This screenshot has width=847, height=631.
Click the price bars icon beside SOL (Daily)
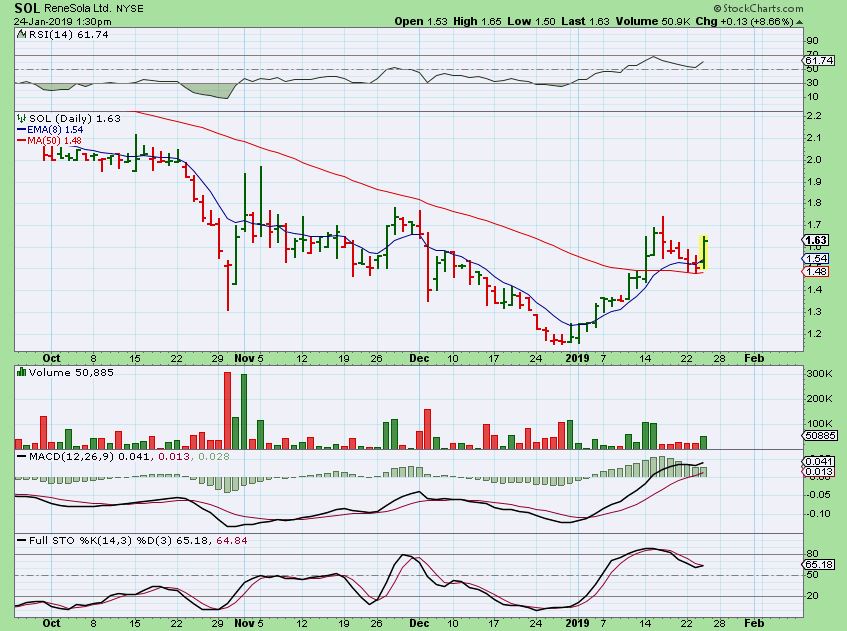pos(22,118)
